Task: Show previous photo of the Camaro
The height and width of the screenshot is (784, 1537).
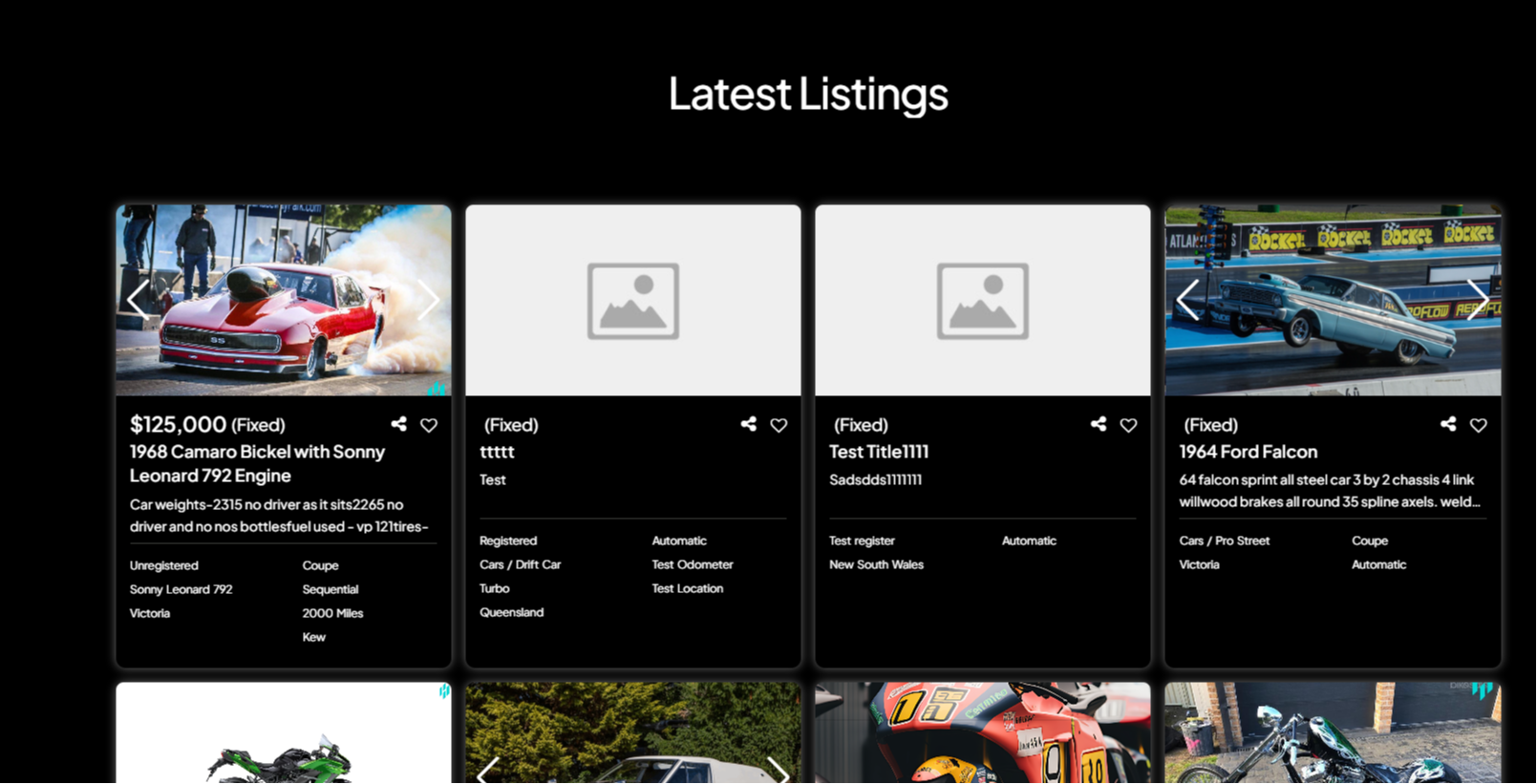Action: pyautogui.click(x=138, y=300)
